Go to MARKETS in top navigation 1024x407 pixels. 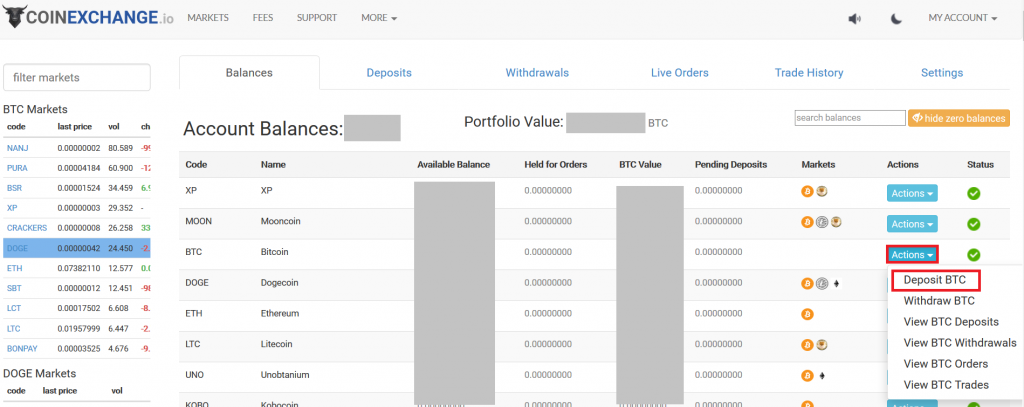coord(208,18)
